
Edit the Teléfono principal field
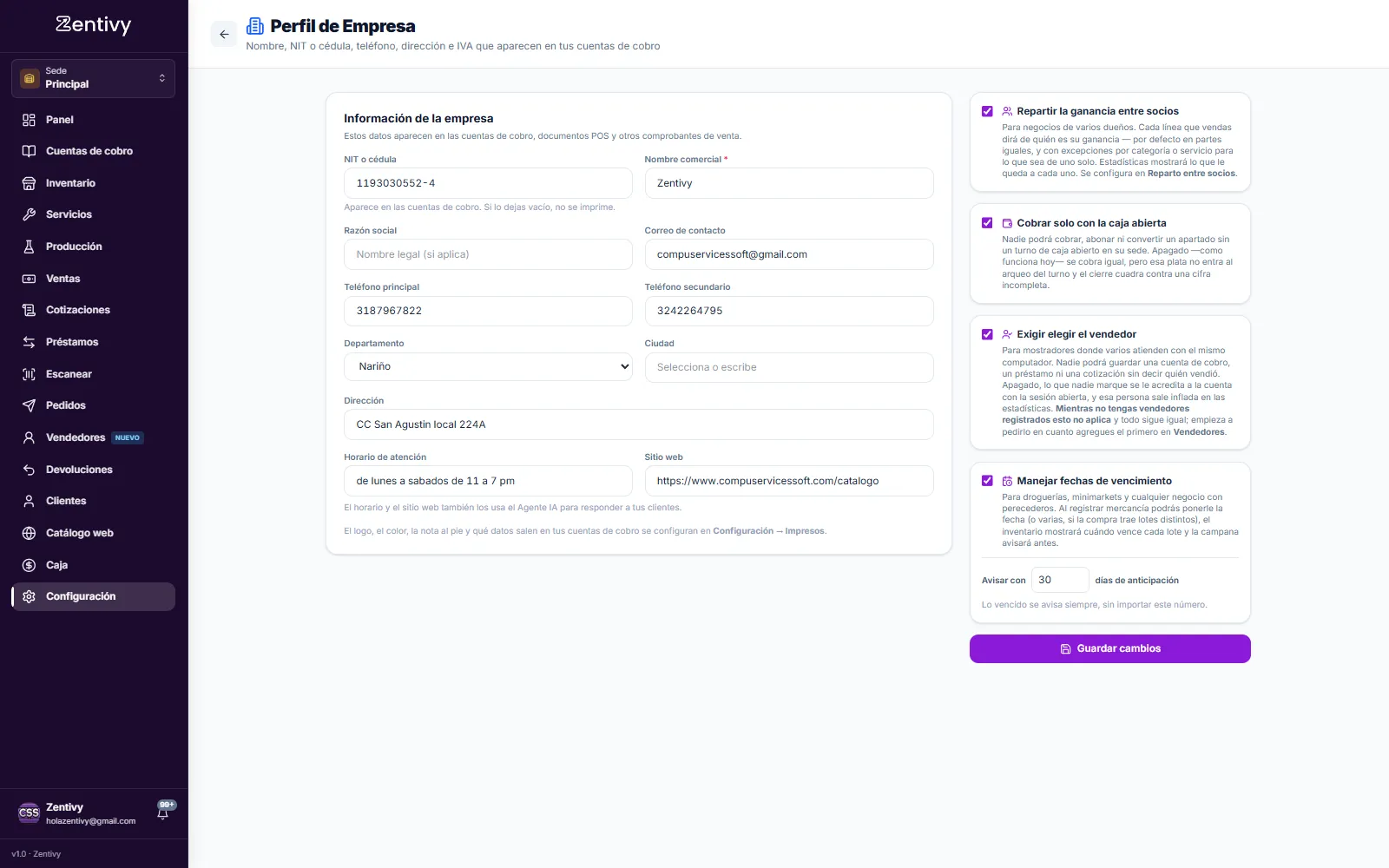click(488, 311)
